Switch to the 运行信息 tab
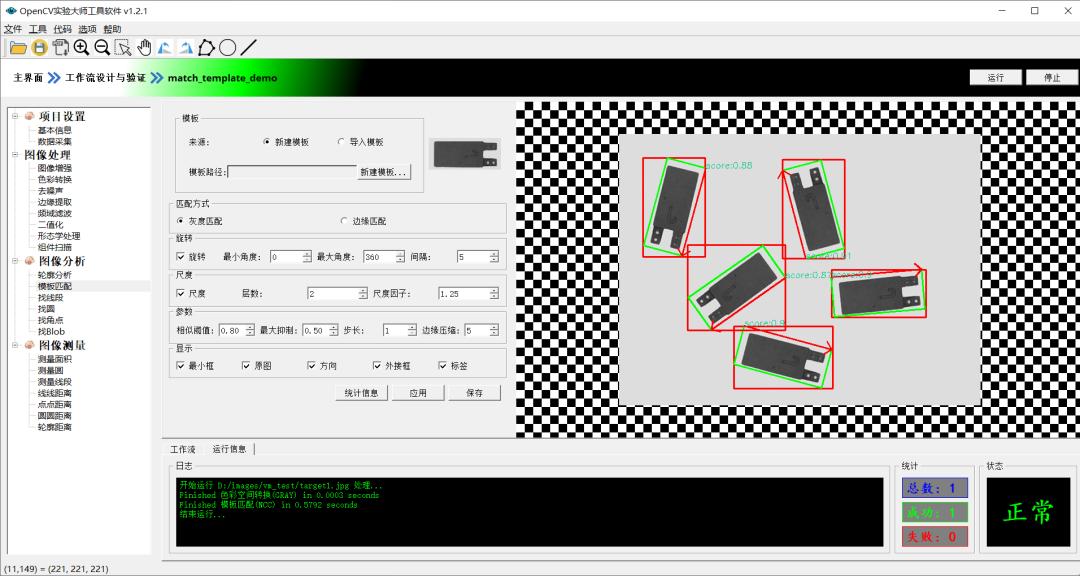Viewport: 1080px width, 576px height. pos(229,449)
